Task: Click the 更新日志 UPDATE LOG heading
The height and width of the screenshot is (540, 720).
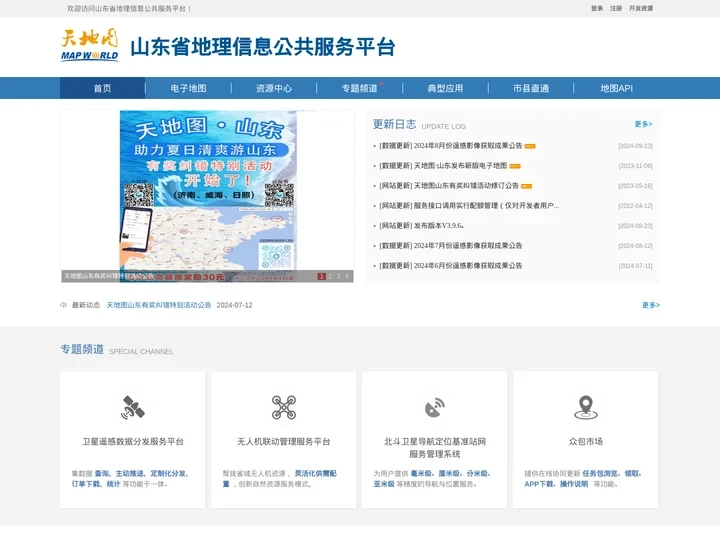Action: (x=419, y=124)
